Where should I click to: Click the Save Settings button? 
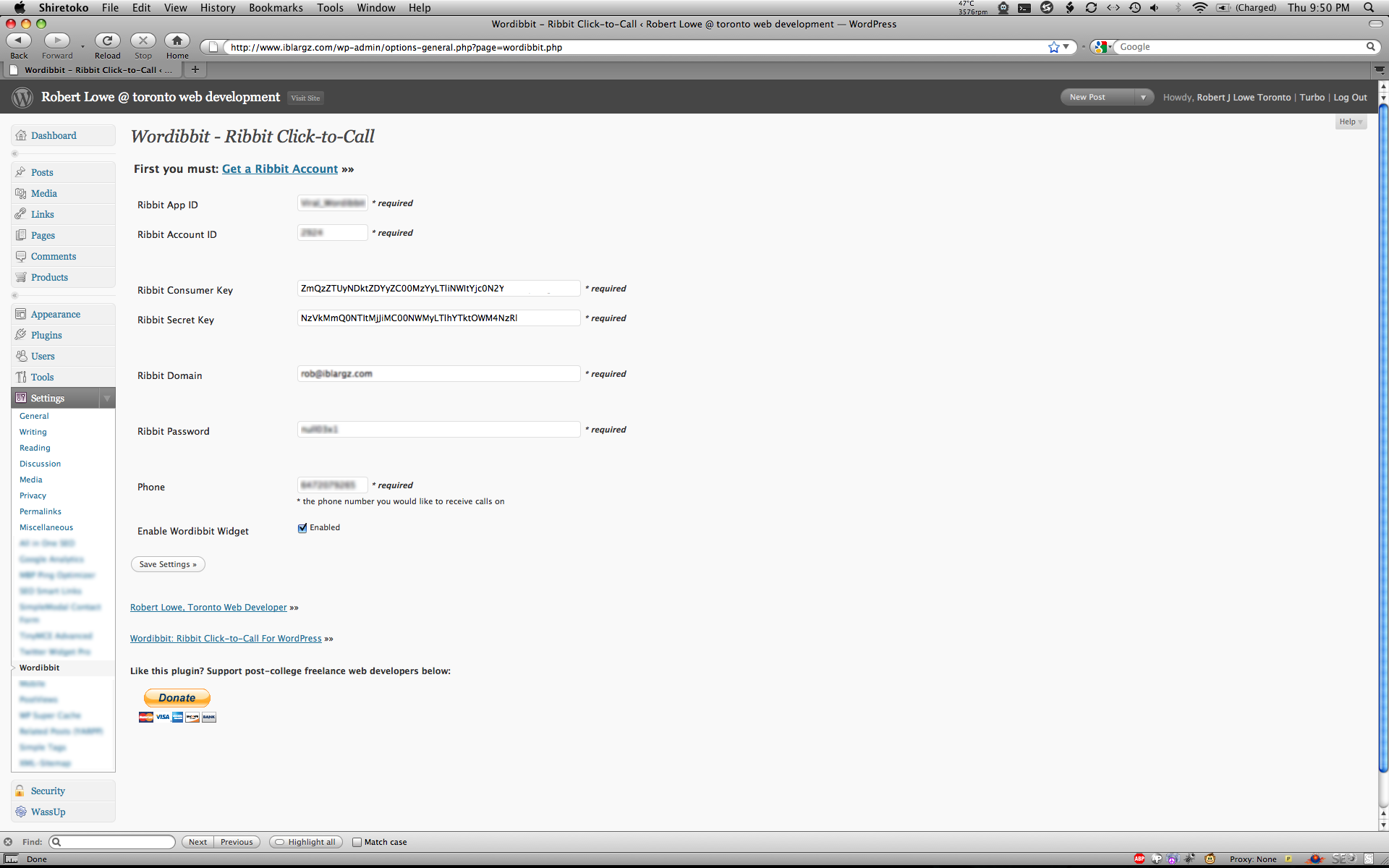(x=168, y=564)
